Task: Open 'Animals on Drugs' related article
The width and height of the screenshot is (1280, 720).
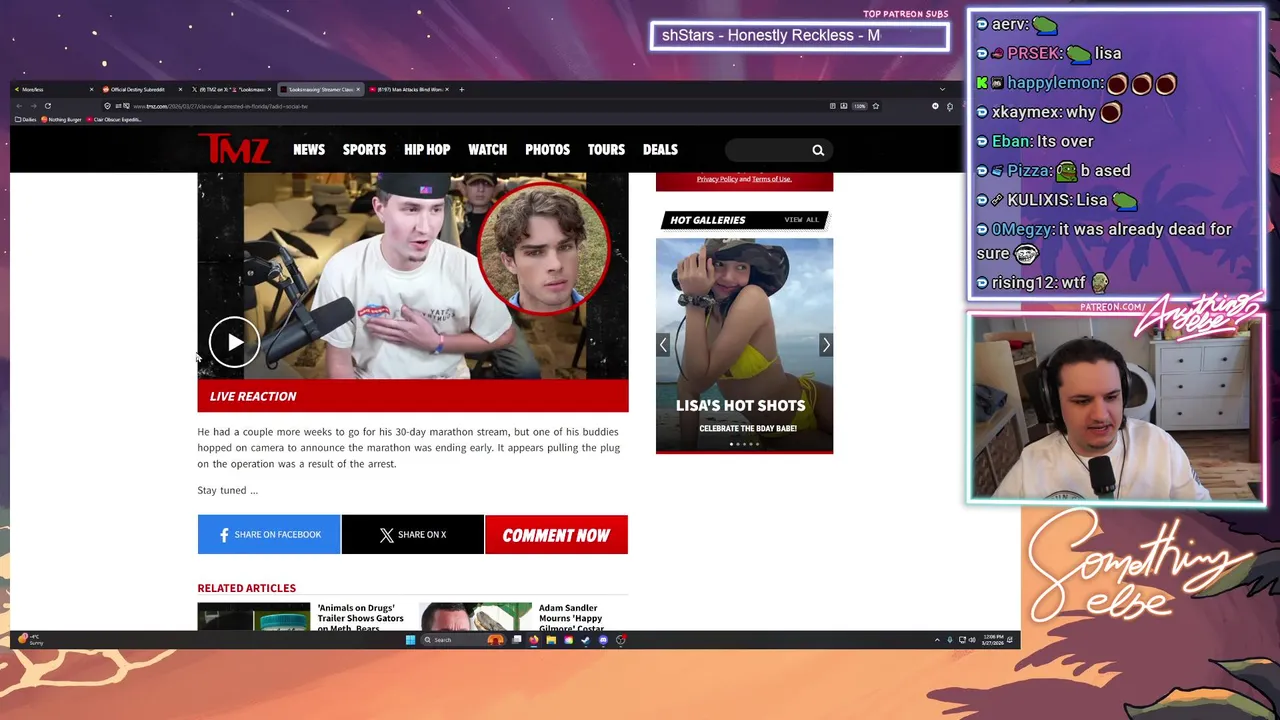Action: point(361,618)
